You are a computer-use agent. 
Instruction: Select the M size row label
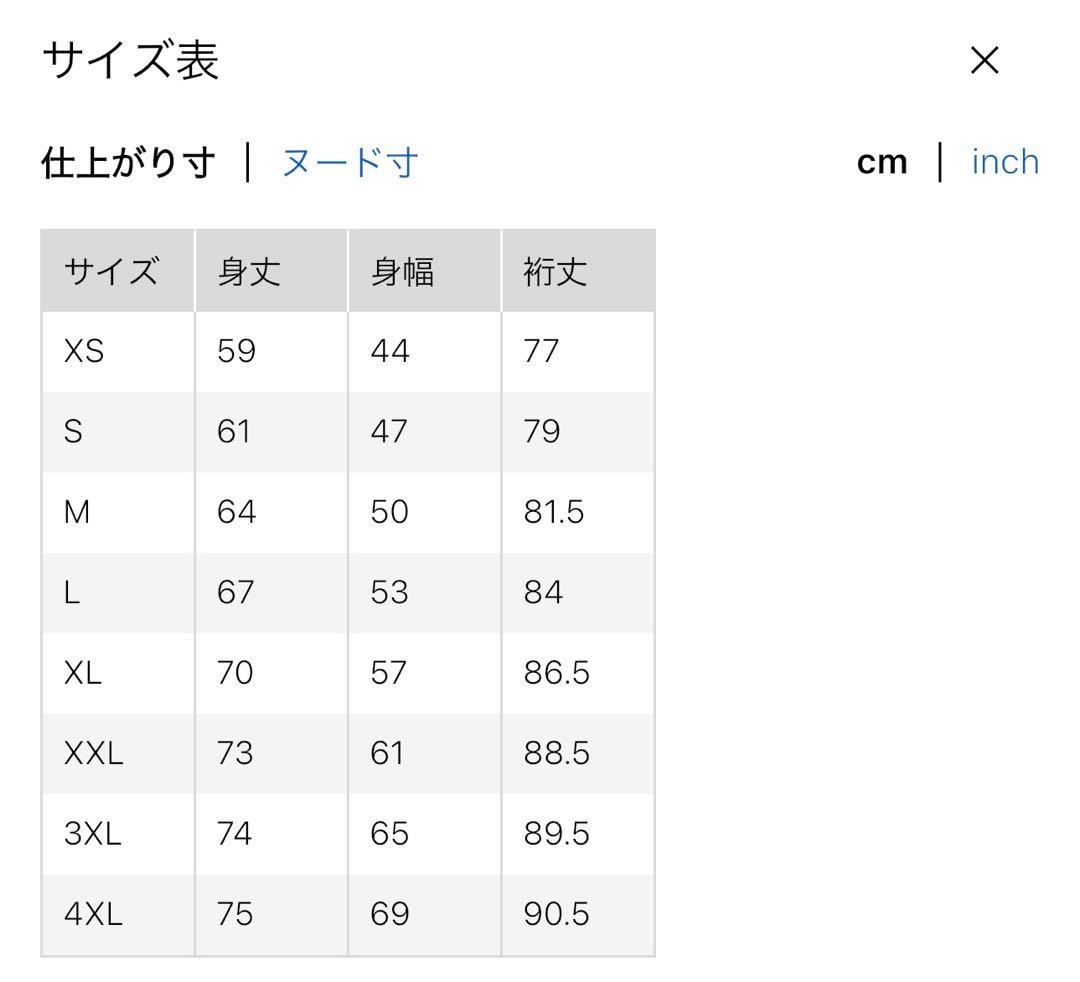(x=77, y=512)
